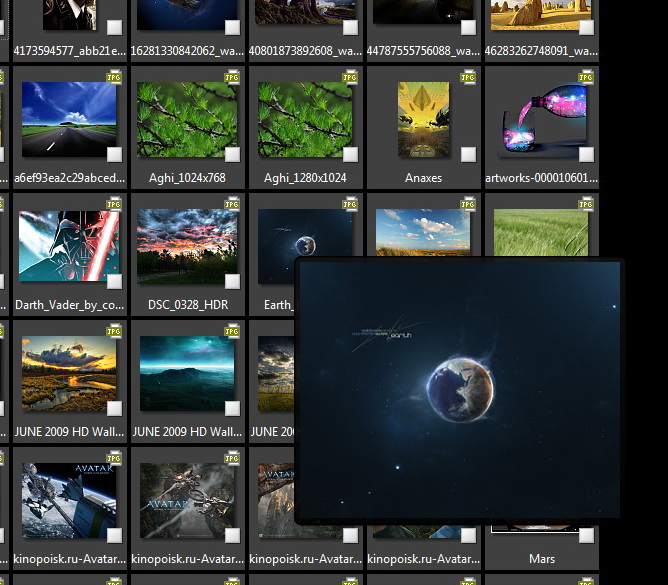
Task: Select the green grass field thumbnail
Action: (x=541, y=232)
